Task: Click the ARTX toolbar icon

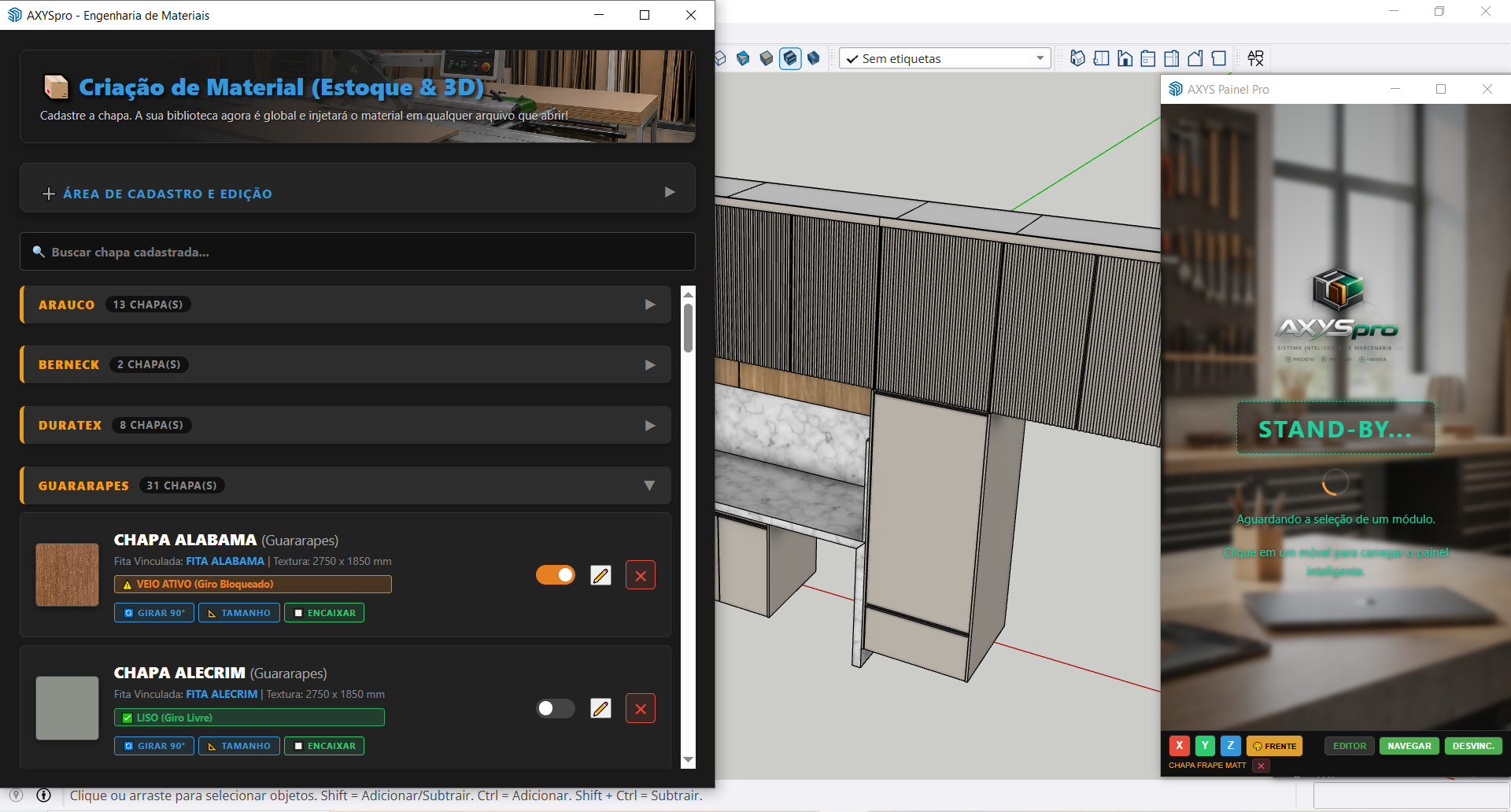Action: click(1256, 58)
